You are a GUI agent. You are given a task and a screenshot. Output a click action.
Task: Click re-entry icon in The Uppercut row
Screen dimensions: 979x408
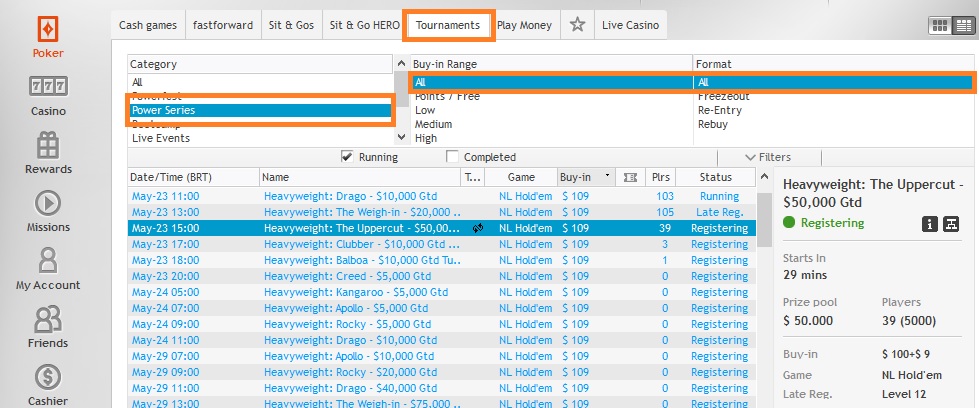coord(478,228)
